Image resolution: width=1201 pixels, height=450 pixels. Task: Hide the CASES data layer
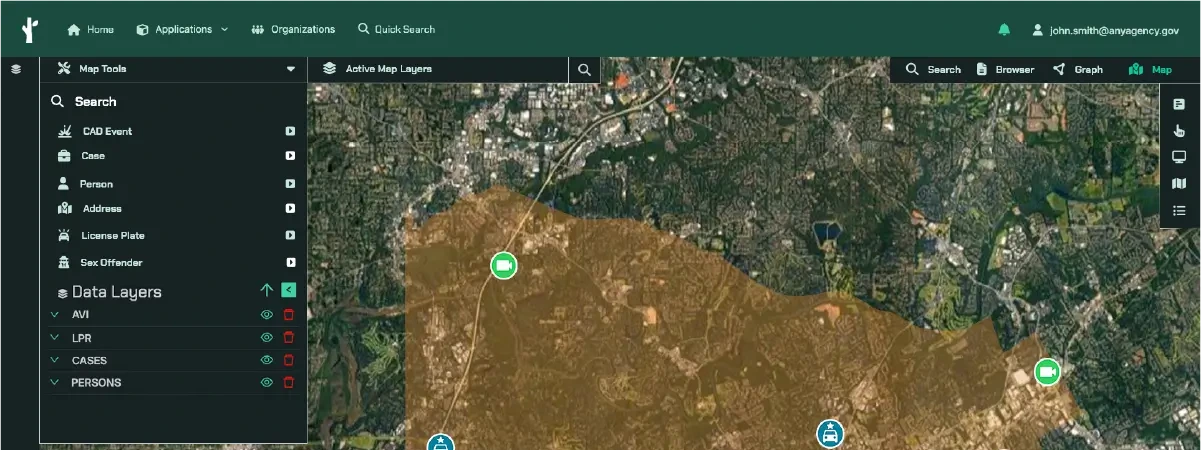267,360
